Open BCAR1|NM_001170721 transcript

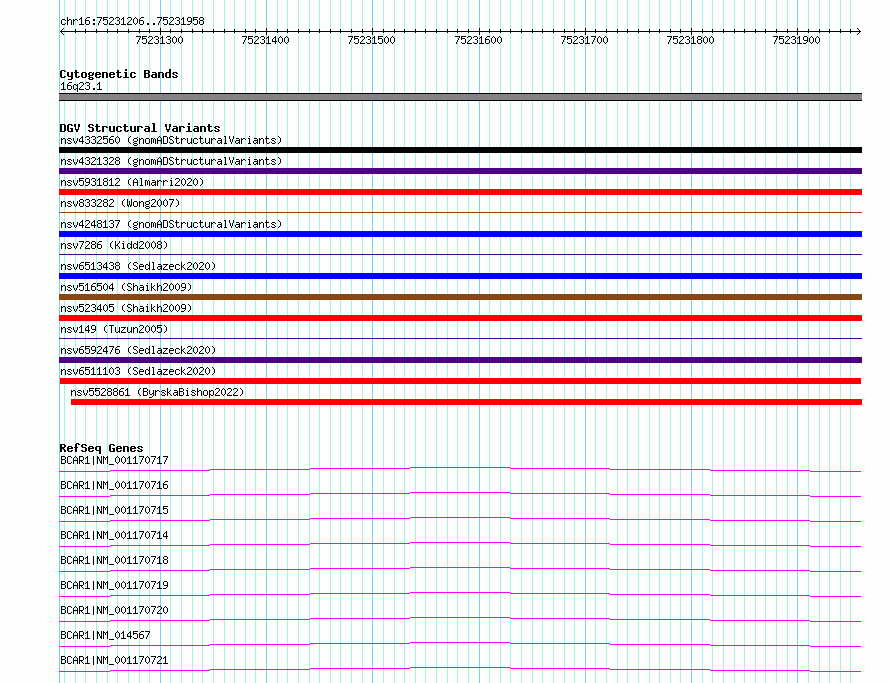(114, 660)
